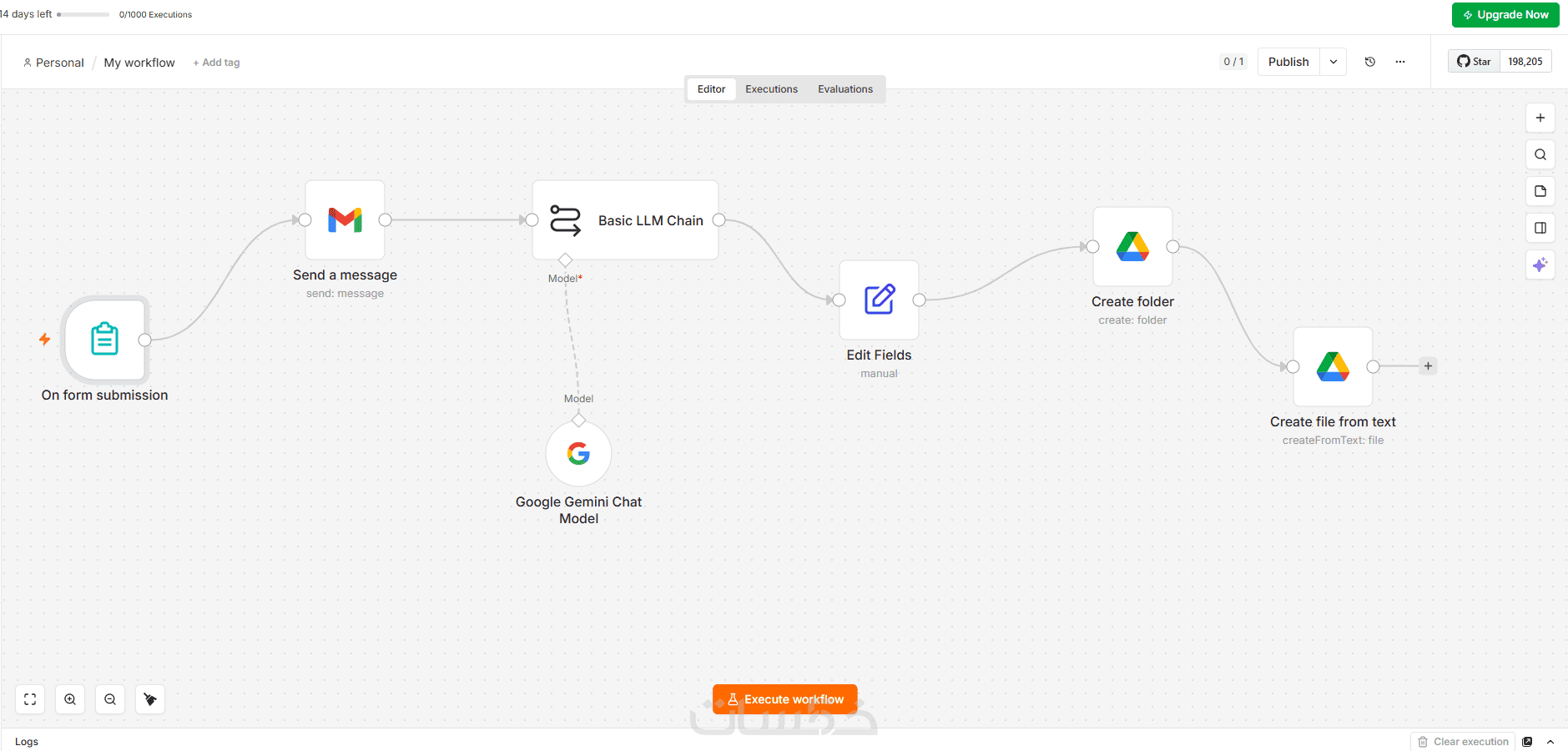Select the Create folder Google Drive node
The width and height of the screenshot is (1568, 751).
[1132, 247]
